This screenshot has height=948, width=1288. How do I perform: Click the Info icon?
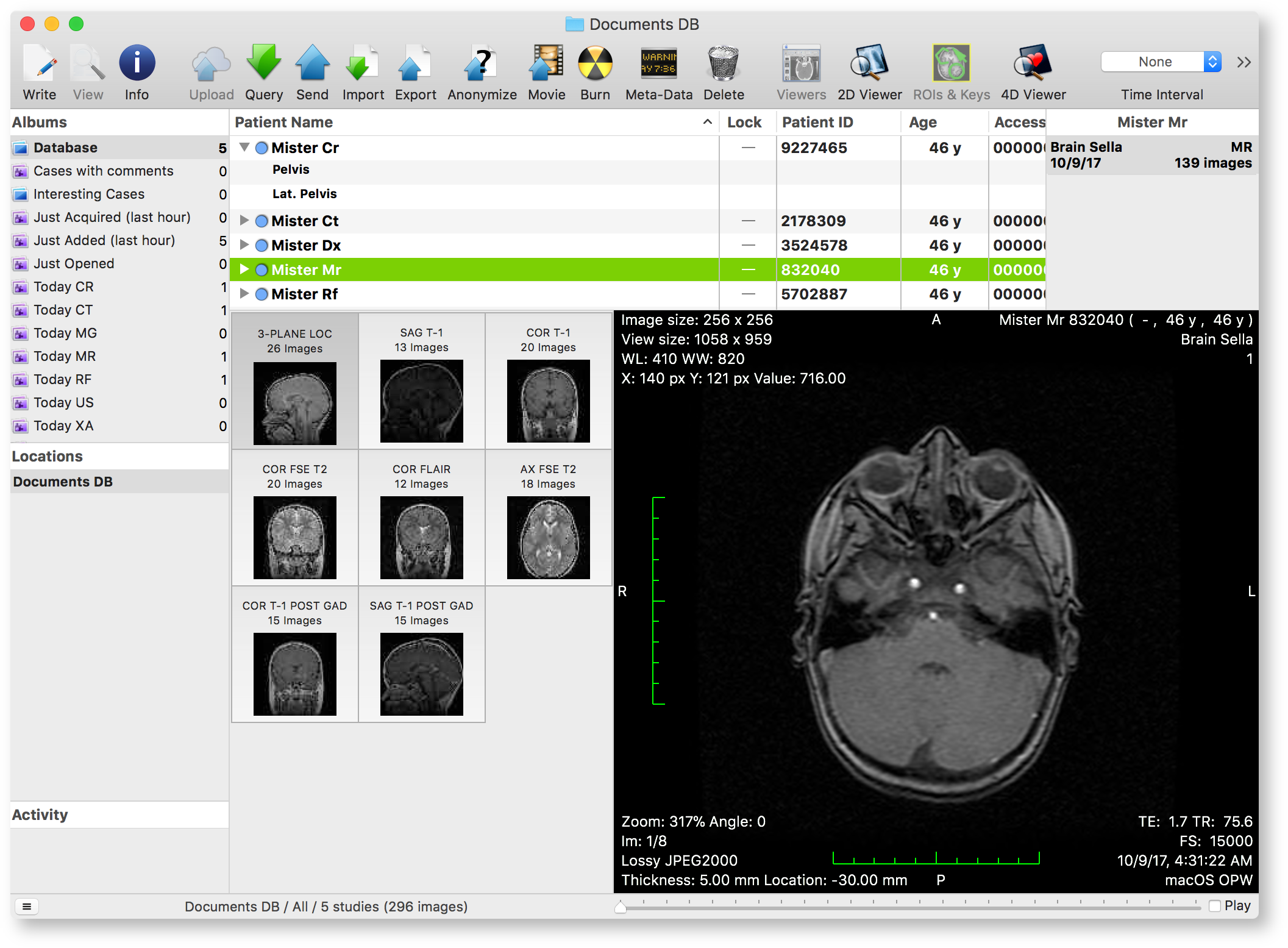[137, 64]
